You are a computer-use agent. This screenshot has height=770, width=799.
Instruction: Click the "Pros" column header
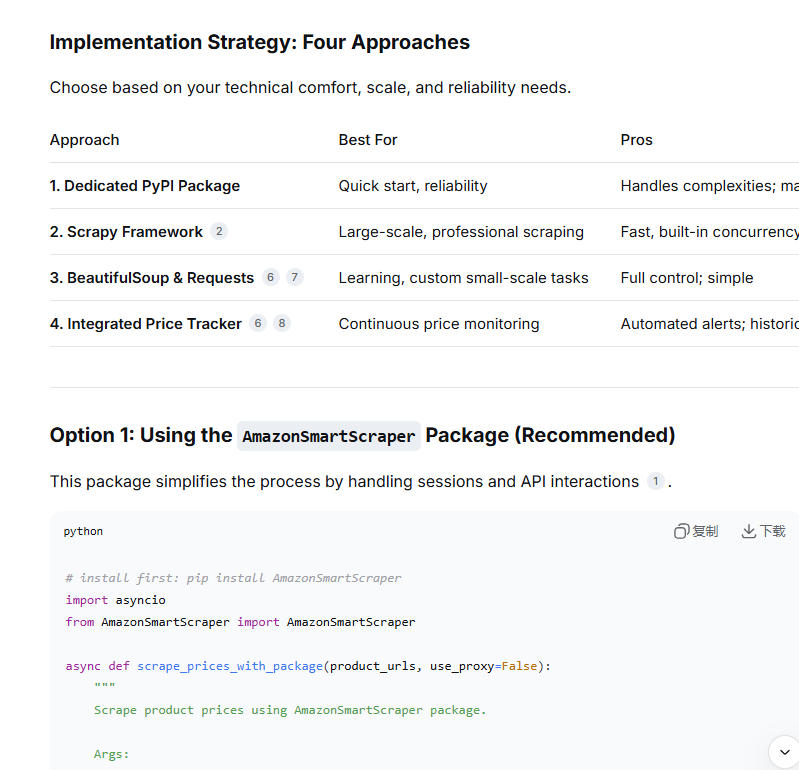pos(636,140)
